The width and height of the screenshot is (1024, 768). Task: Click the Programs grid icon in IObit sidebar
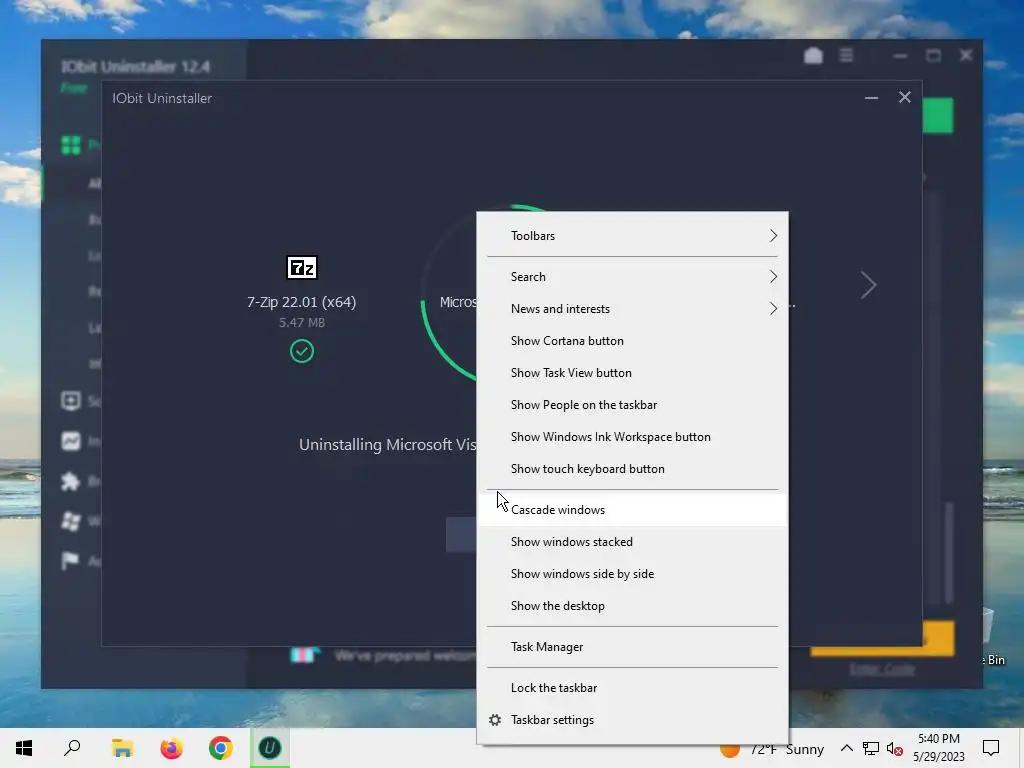tap(71, 145)
